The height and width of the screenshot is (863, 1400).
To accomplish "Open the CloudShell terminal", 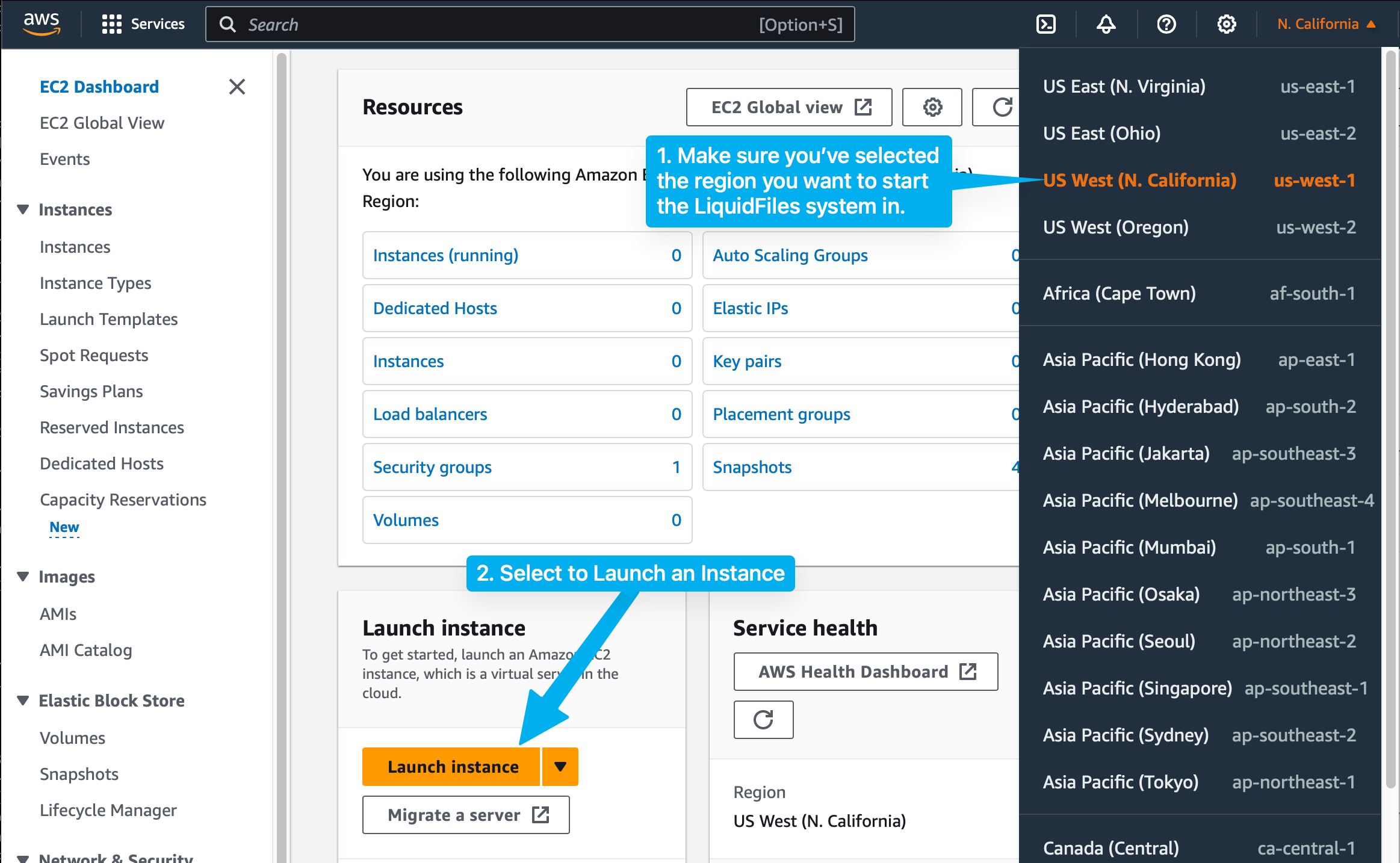I will (1047, 24).
